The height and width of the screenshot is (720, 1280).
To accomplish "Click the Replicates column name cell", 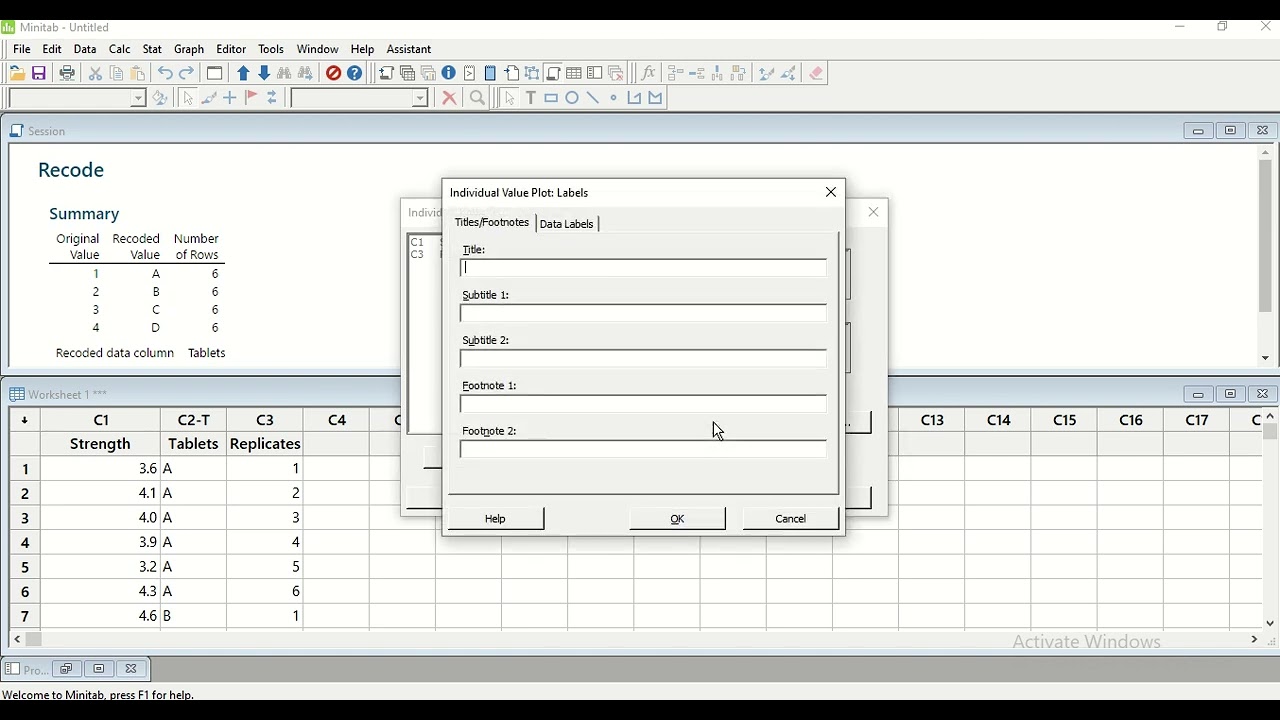I will coord(265,444).
